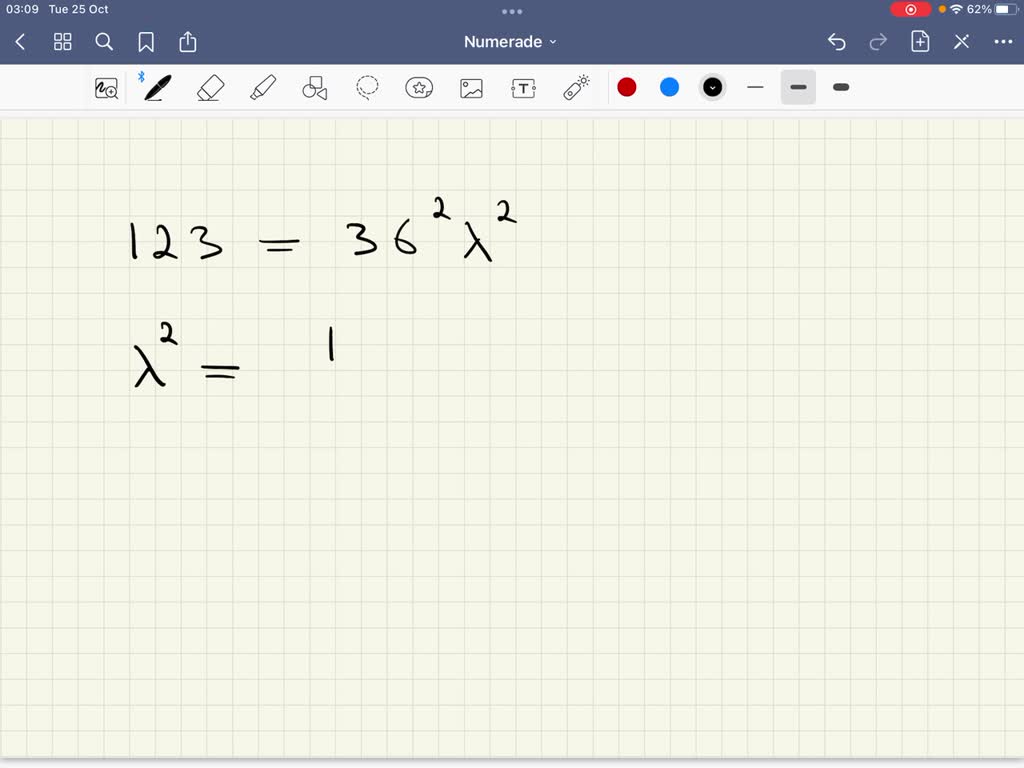This screenshot has width=1024, height=768.
Task: Toggle the zoom writing tool
Action: 105,87
